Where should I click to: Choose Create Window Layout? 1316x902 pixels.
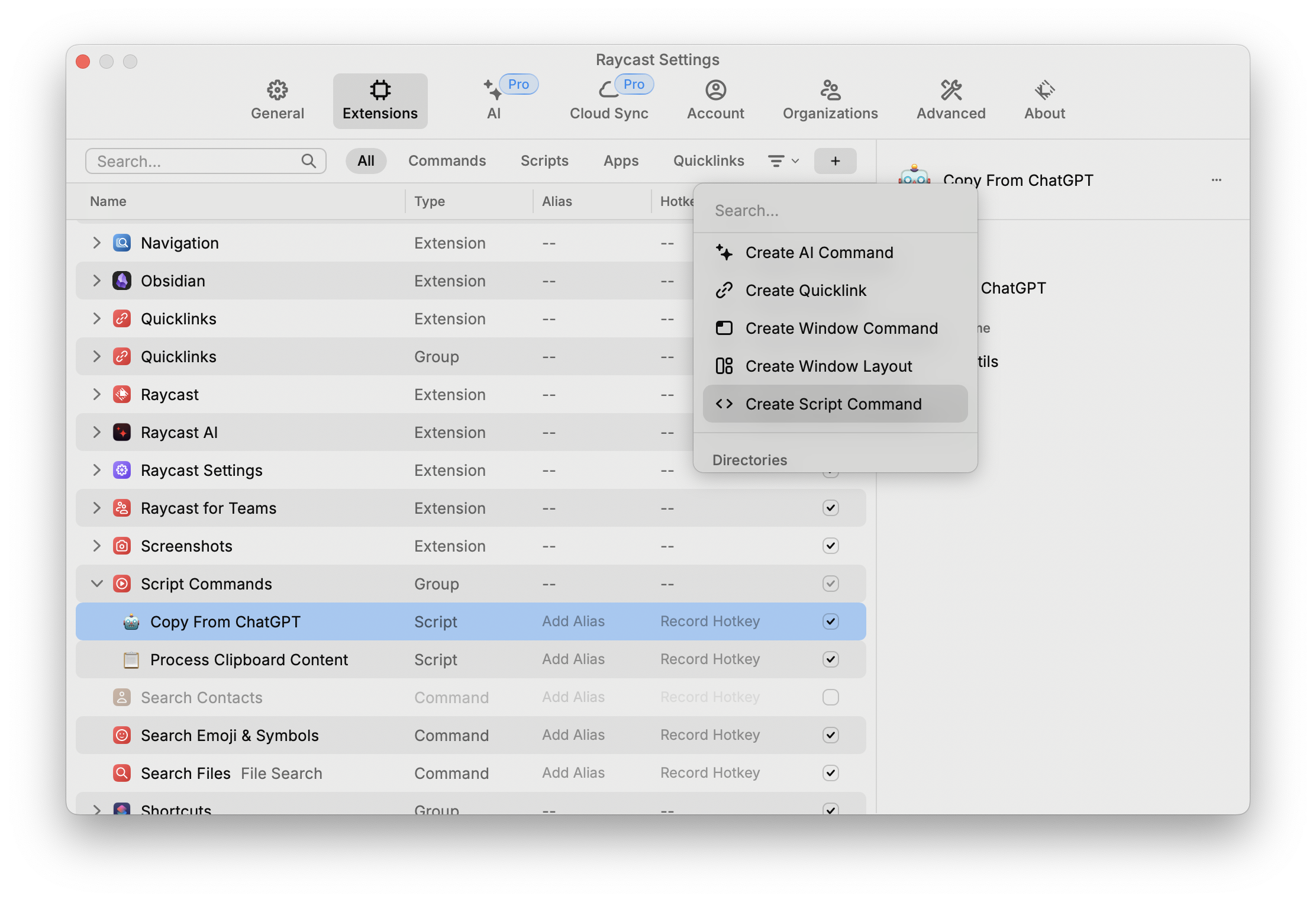(x=835, y=366)
